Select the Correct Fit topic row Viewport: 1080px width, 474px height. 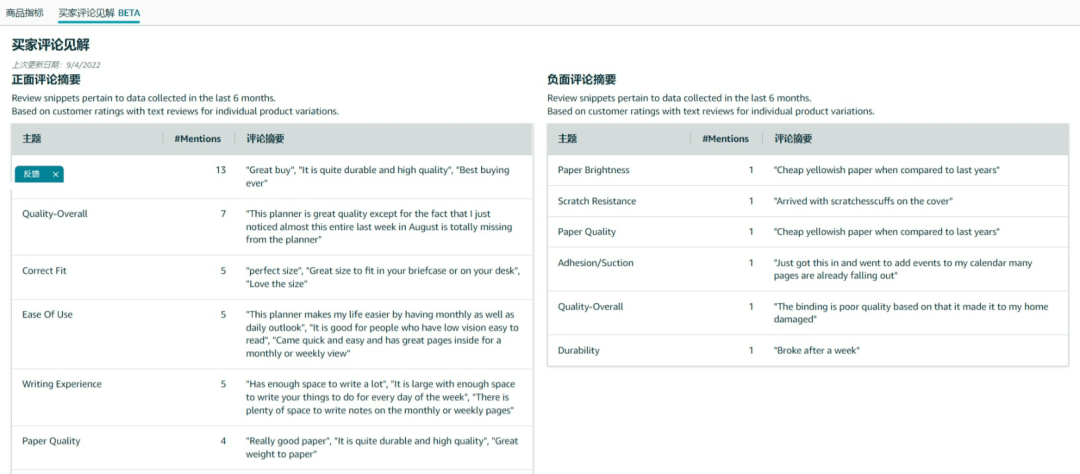coord(45,270)
